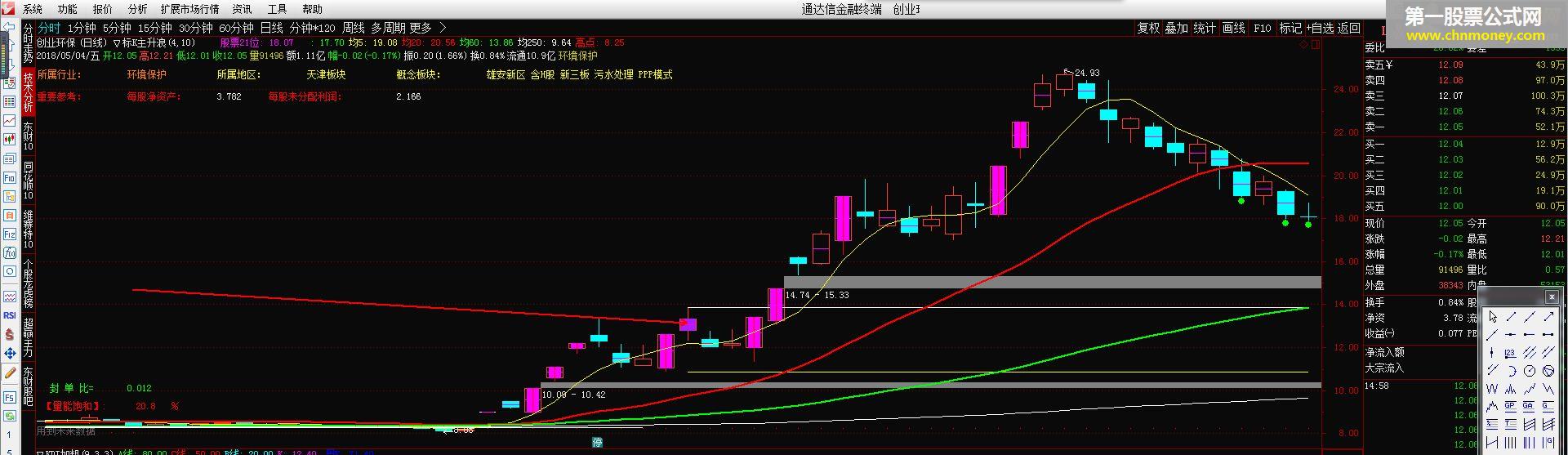This screenshot has width=1568, height=455.
Task: Click the 停 marker below the chart
Action: pyautogui.click(x=598, y=443)
